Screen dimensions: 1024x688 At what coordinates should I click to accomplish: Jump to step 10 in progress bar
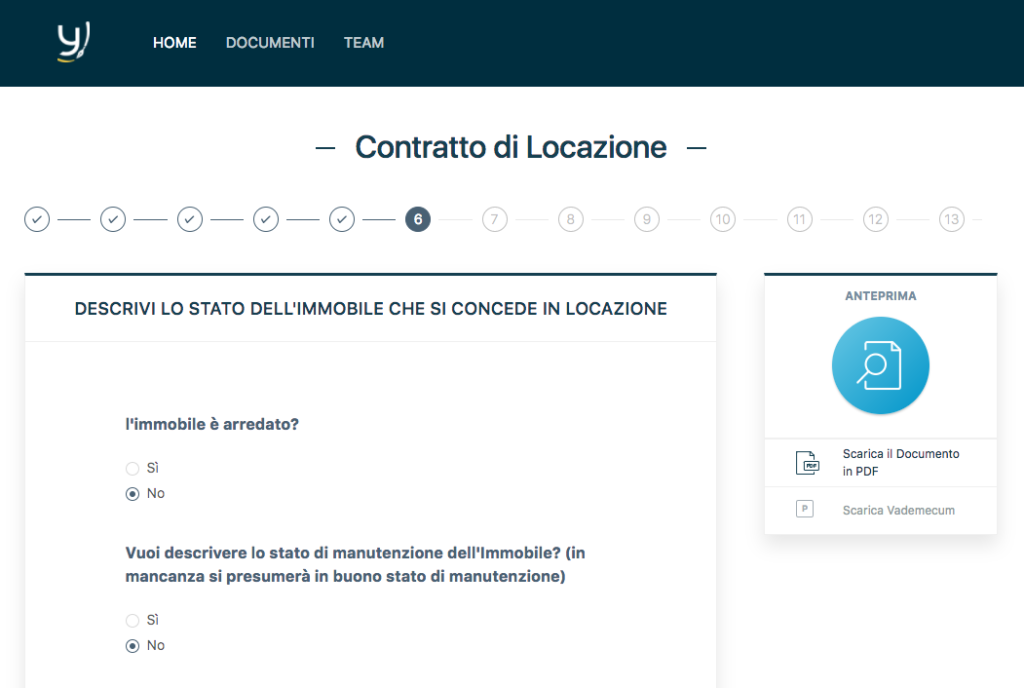[723, 219]
